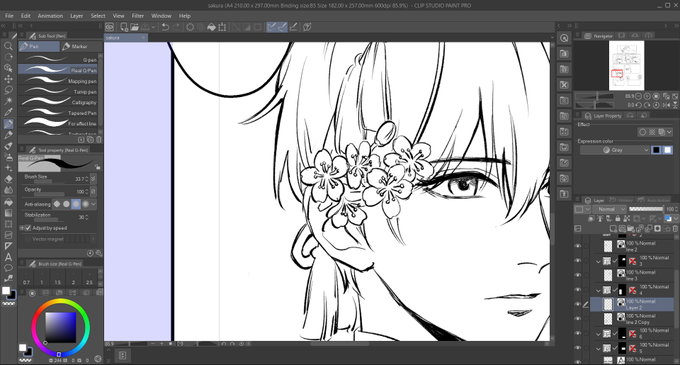680x365 pixels.
Task: Select the Mapping pen sub tool
Action: (58, 81)
